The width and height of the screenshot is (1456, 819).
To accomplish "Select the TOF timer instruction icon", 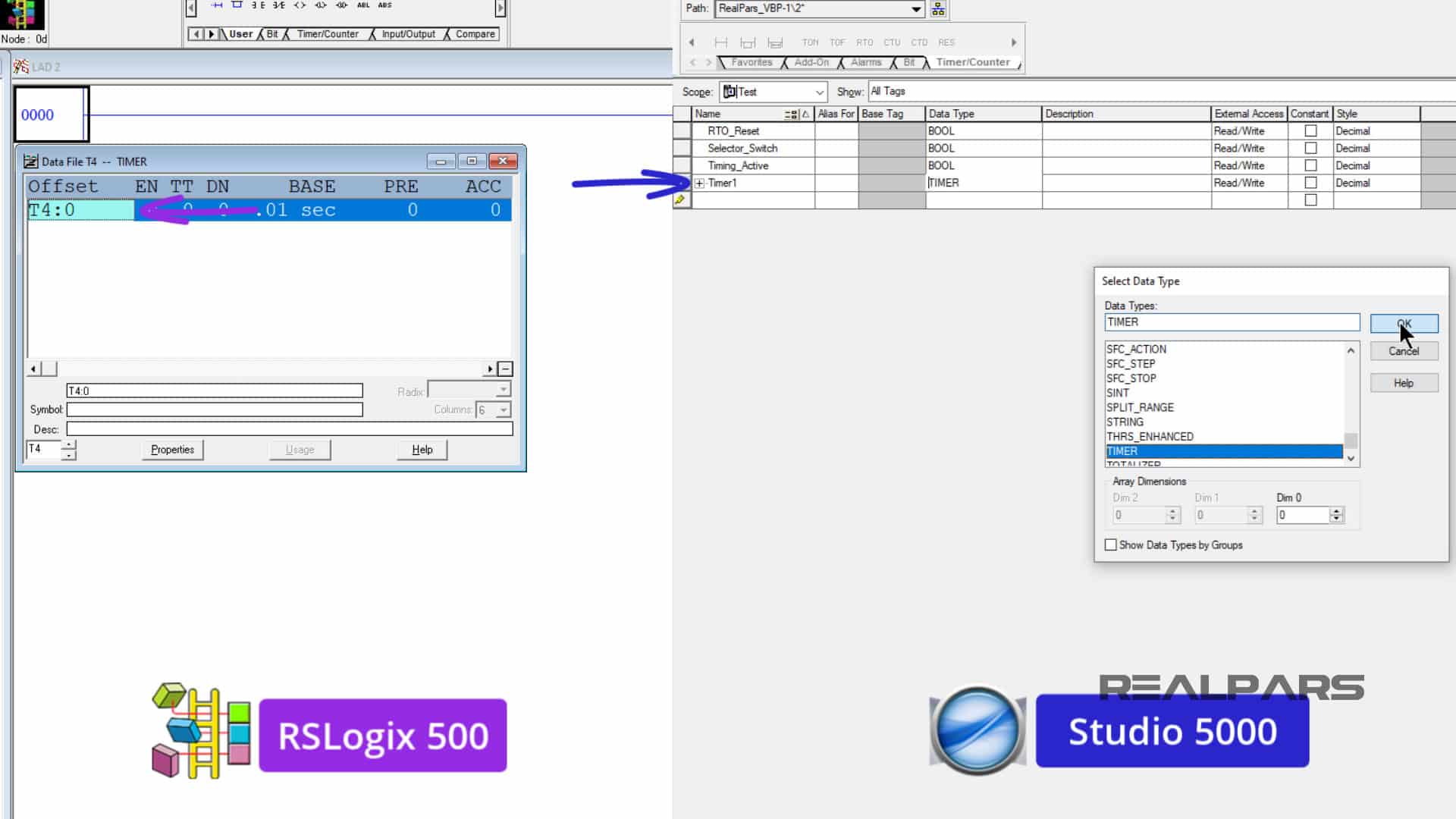I will [838, 42].
